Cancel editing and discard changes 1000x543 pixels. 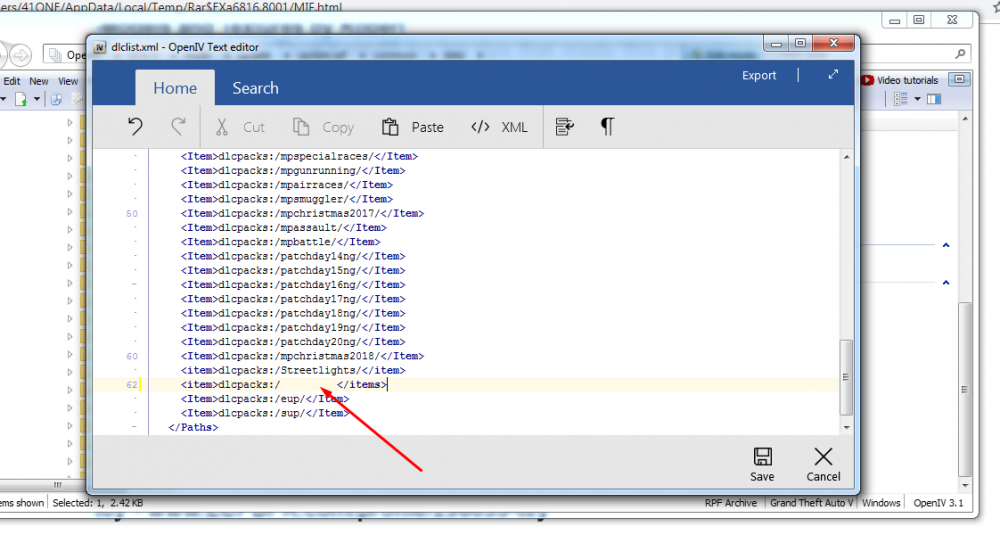coord(823,464)
